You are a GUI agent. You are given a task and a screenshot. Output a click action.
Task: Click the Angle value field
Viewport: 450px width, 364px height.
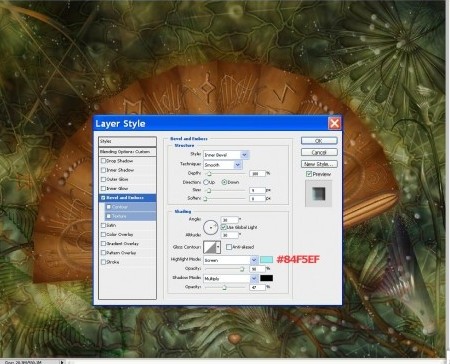(230, 220)
